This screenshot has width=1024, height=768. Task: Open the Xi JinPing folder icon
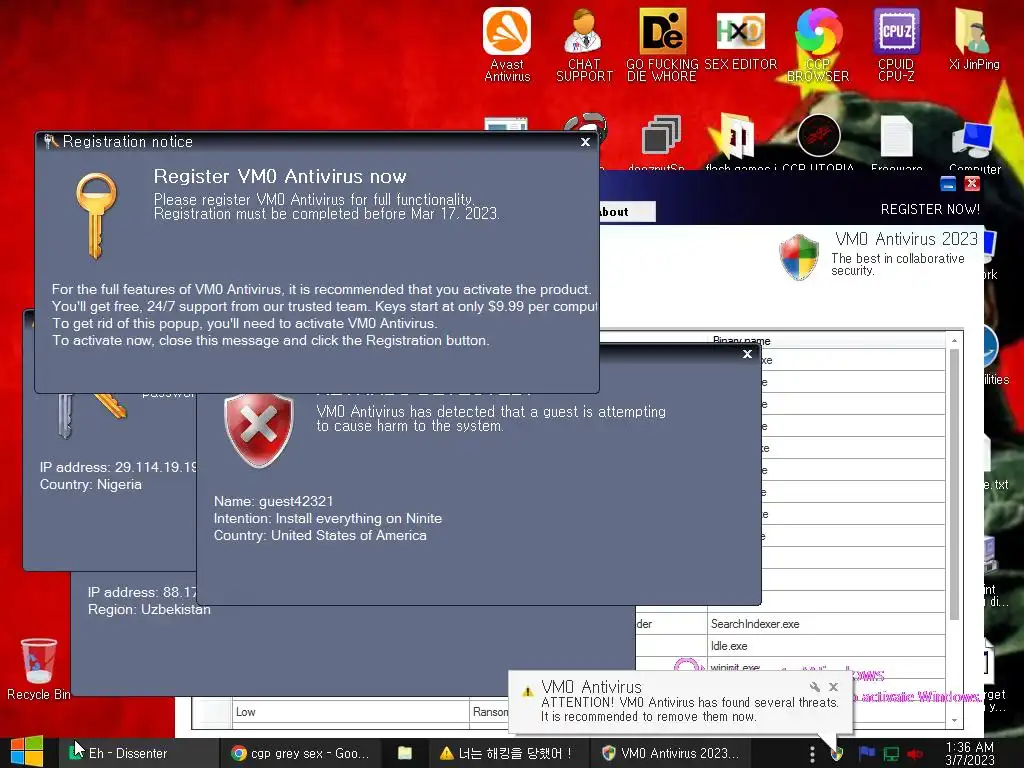click(974, 39)
